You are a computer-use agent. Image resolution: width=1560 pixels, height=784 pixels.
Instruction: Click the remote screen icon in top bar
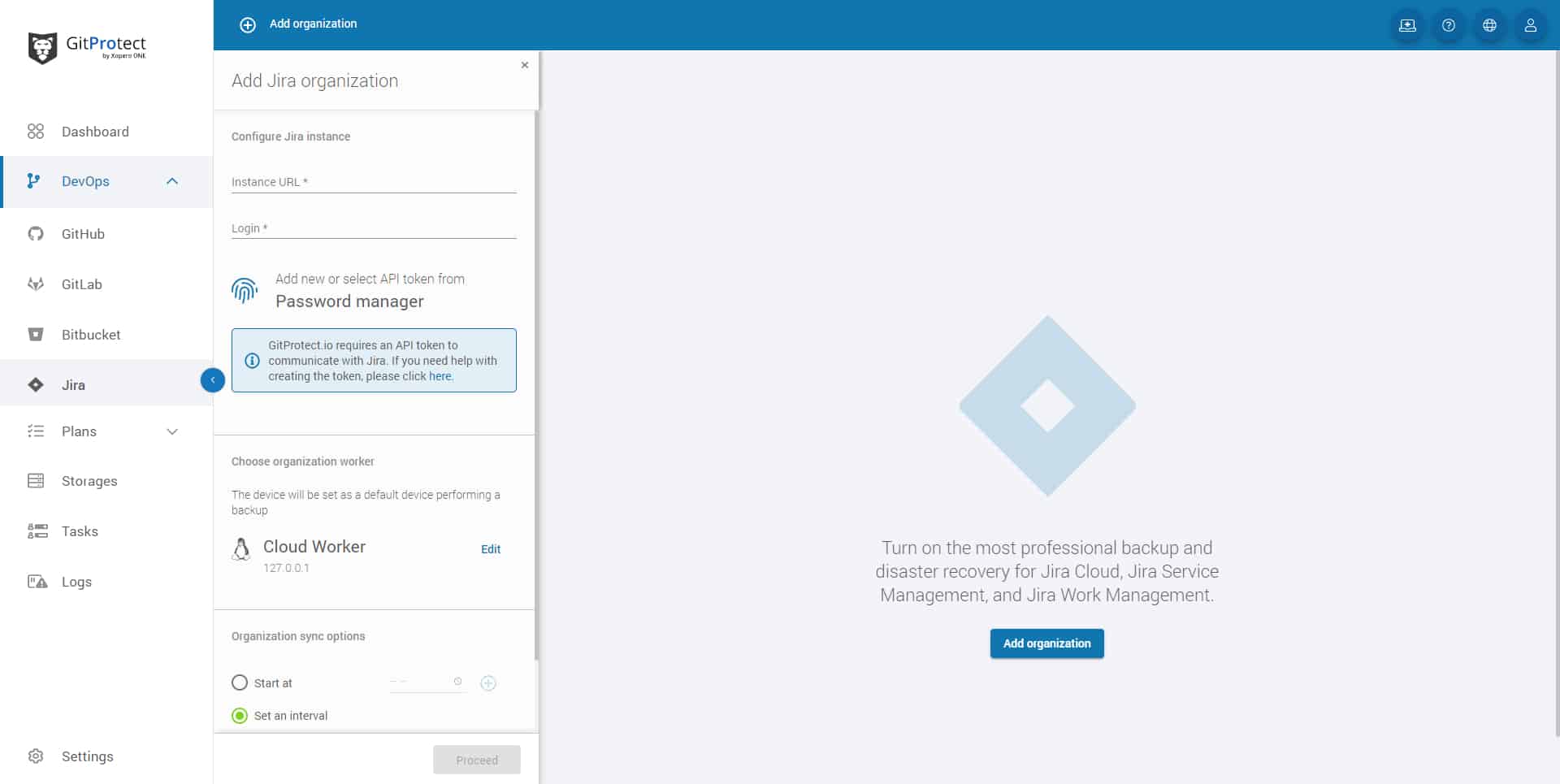[x=1407, y=25]
